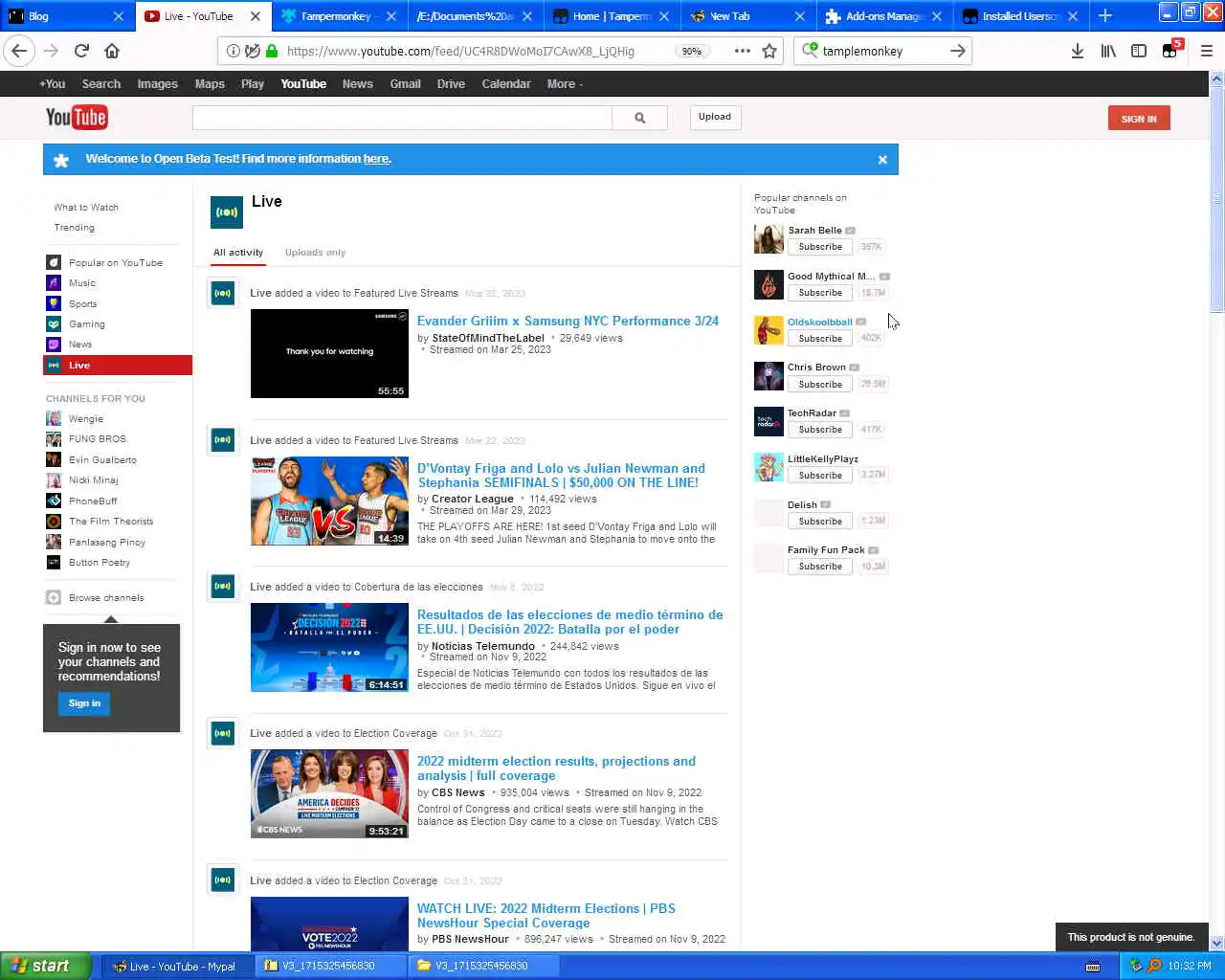Click the red SIGN IN button
Viewport: 1225px width, 980px height.
(1139, 119)
